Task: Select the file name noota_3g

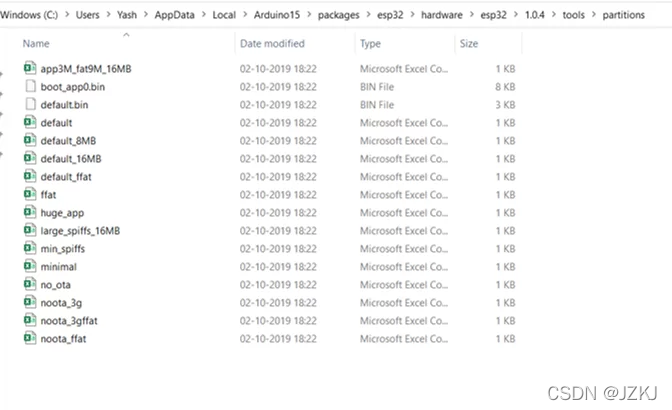Action: click(x=61, y=303)
